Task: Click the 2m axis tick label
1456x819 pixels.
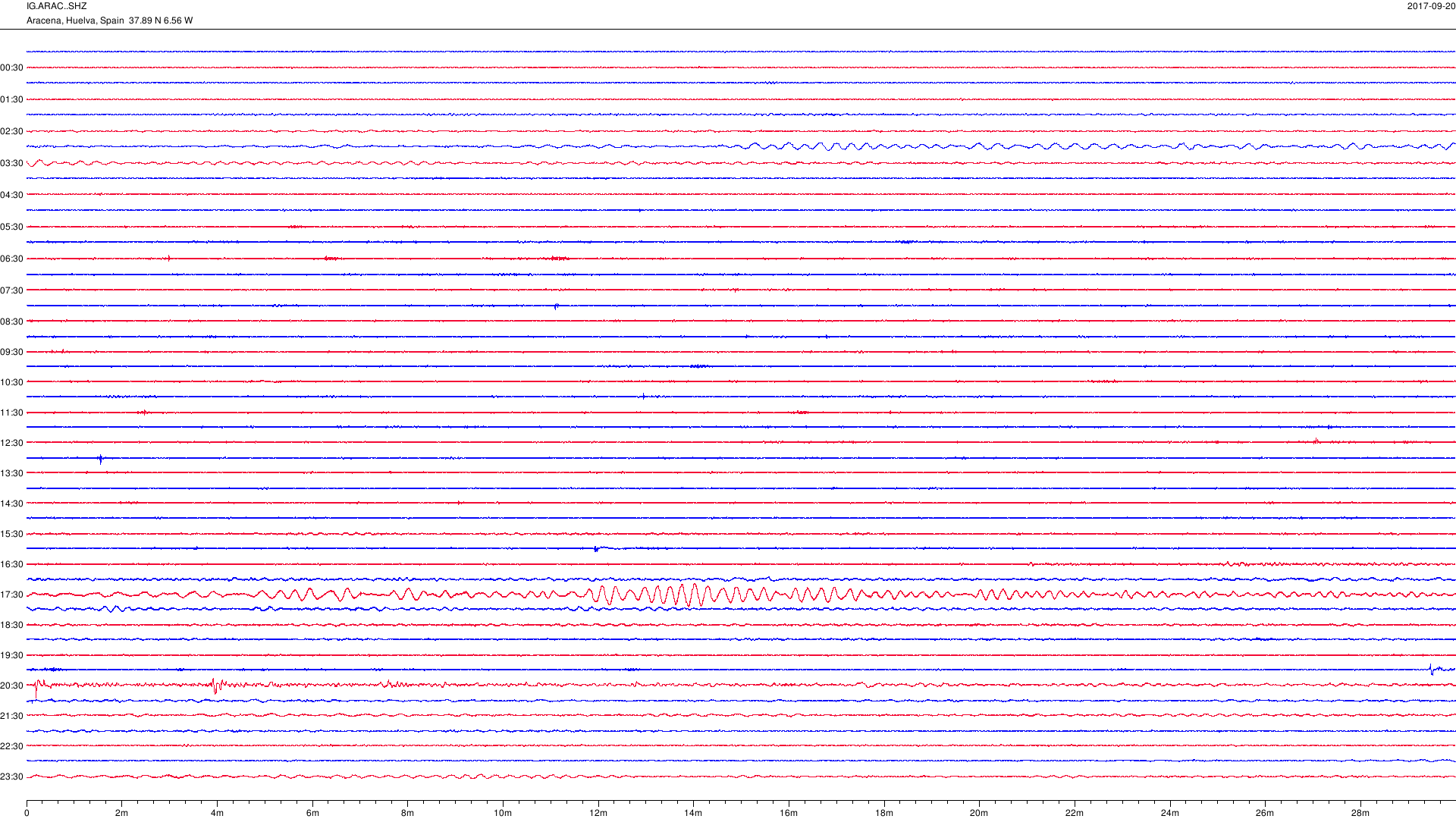Action: tap(122, 813)
